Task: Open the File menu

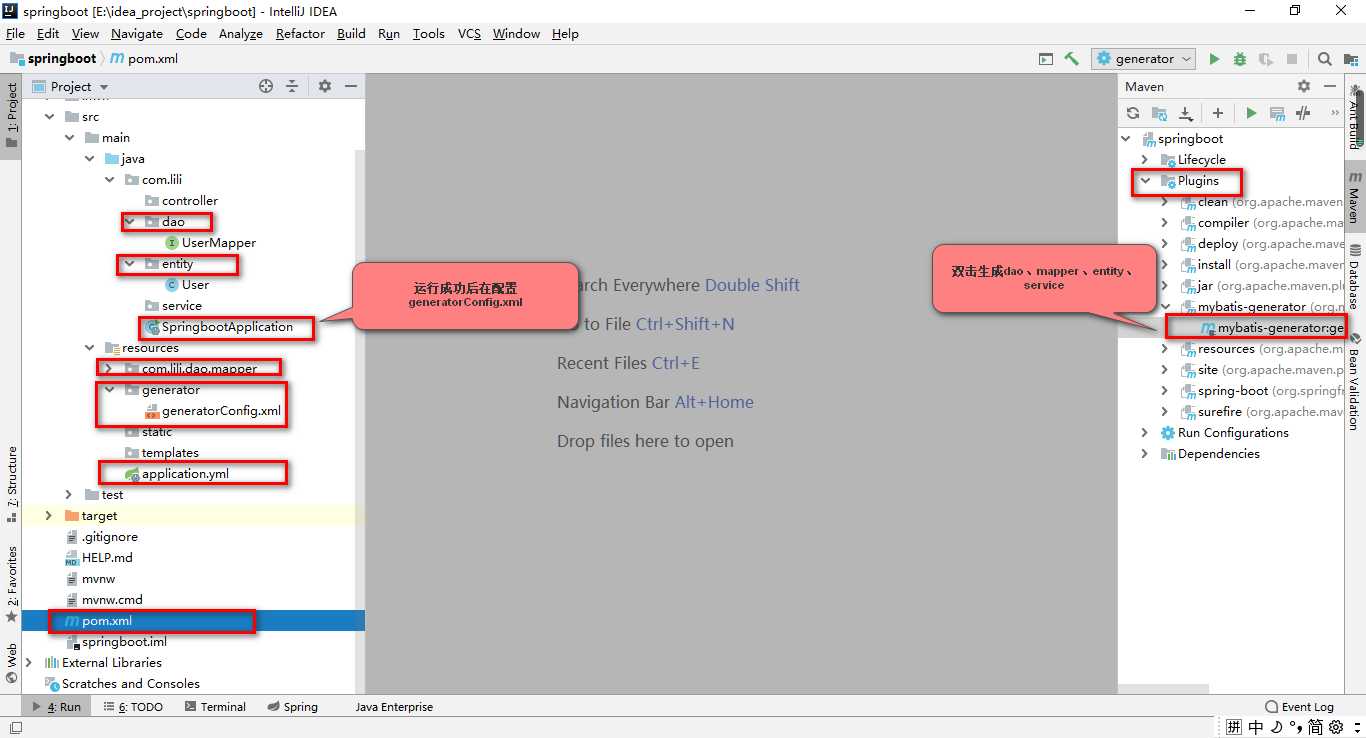Action: [x=15, y=33]
